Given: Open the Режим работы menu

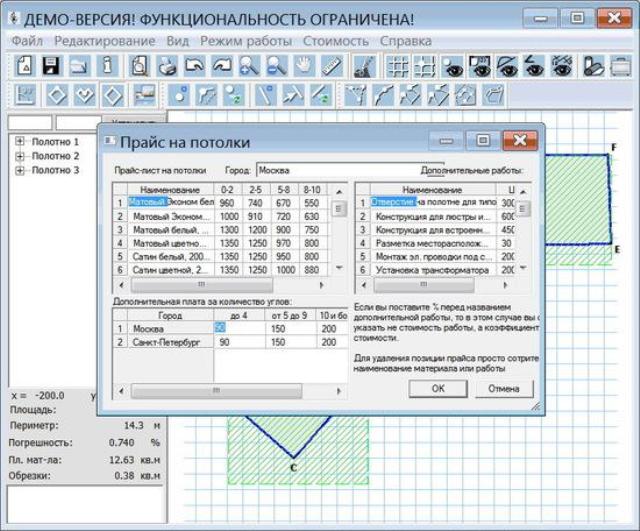Looking at the screenshot, I should point(246,41).
